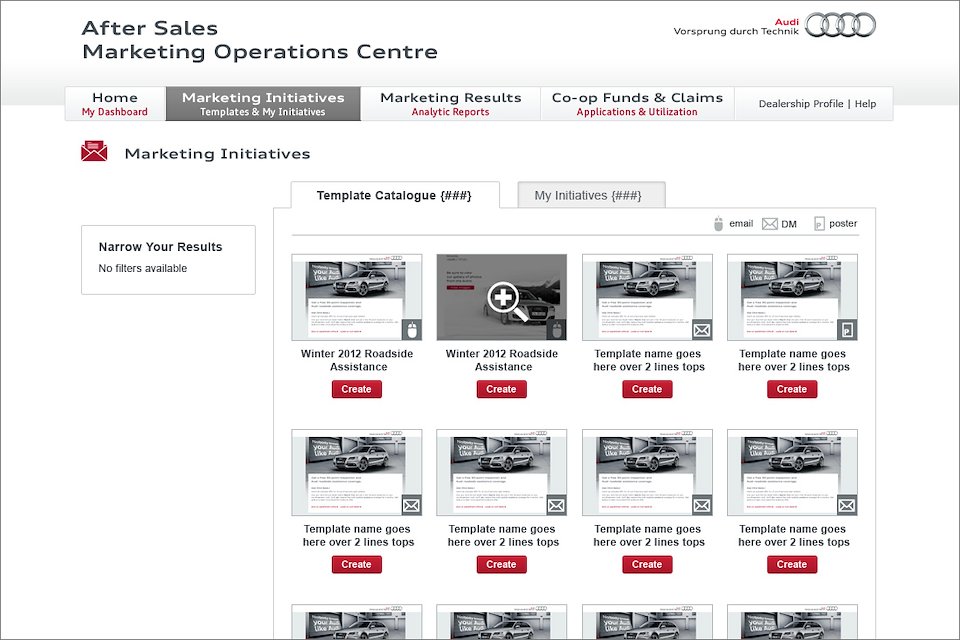Viewport: 960px width, 640px height.
Task: Open fourth second-row template thumbnail
Action: coord(792,472)
